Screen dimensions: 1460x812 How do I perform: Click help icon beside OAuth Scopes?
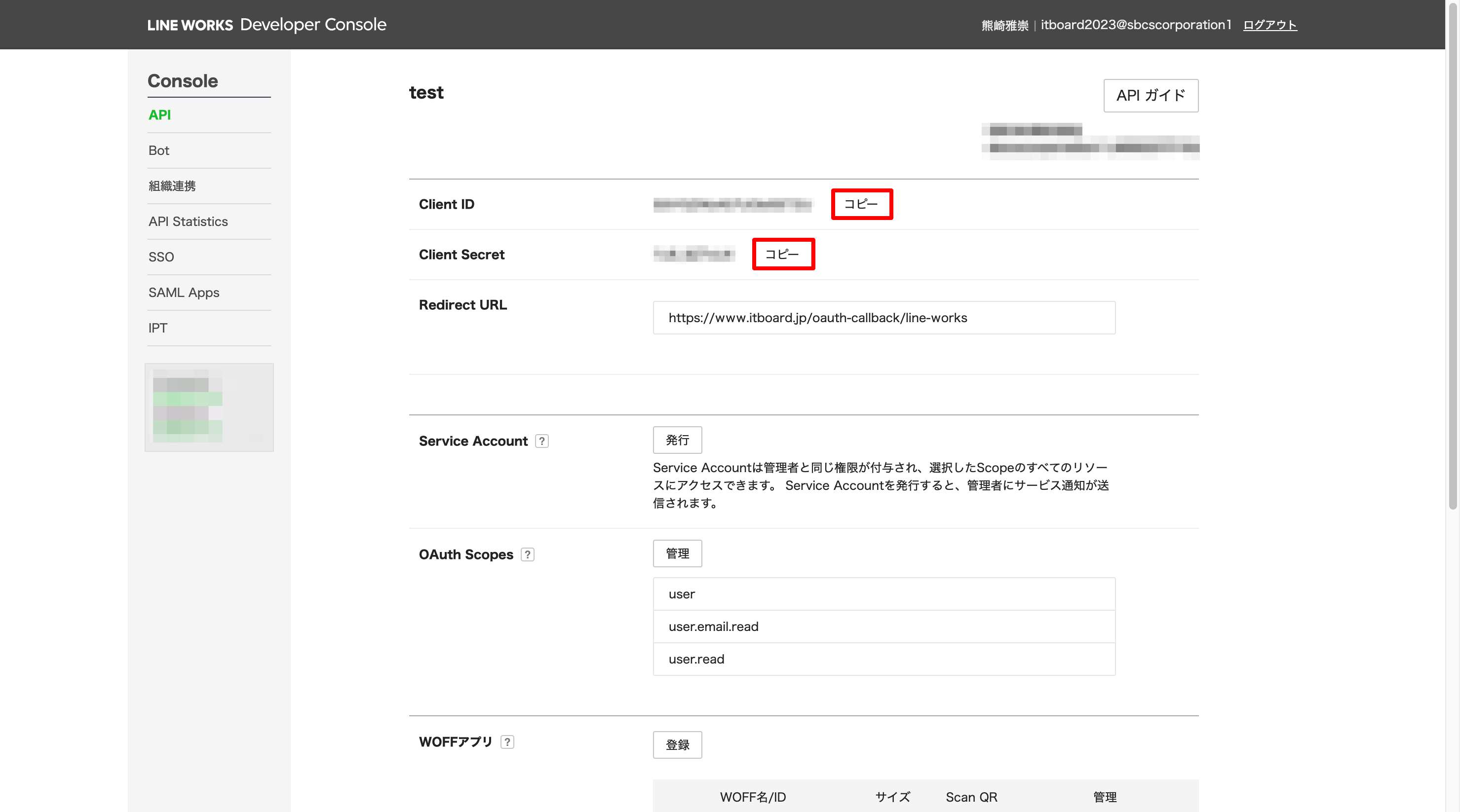click(527, 554)
